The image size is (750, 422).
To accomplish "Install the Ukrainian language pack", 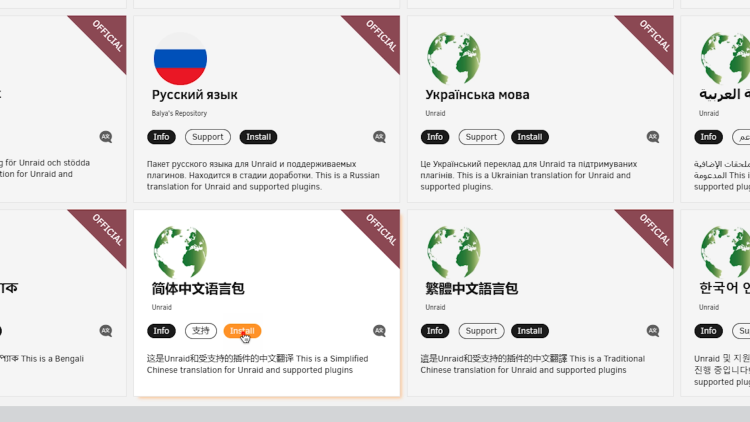I will pos(530,137).
